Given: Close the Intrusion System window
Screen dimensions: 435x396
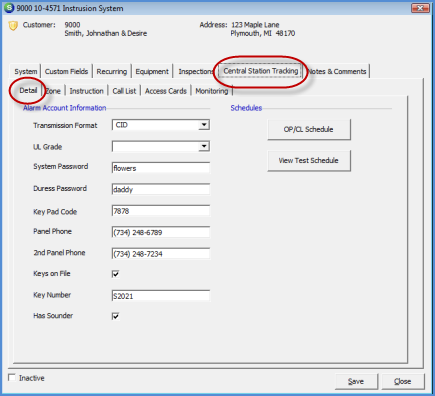Looking at the screenshot, I should click(420, 8).
